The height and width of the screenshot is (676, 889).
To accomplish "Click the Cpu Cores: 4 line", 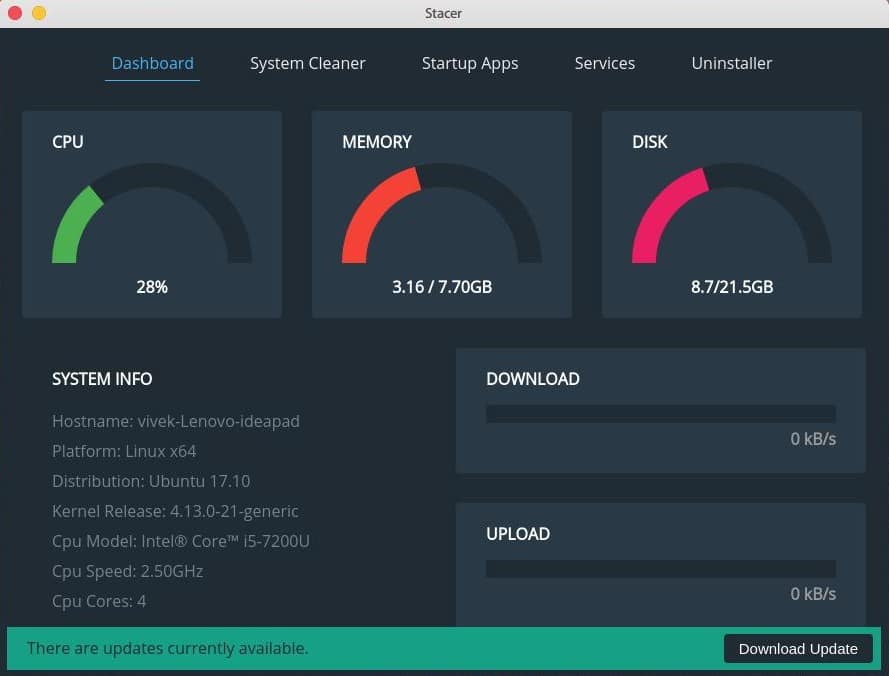I will click(x=99, y=601).
